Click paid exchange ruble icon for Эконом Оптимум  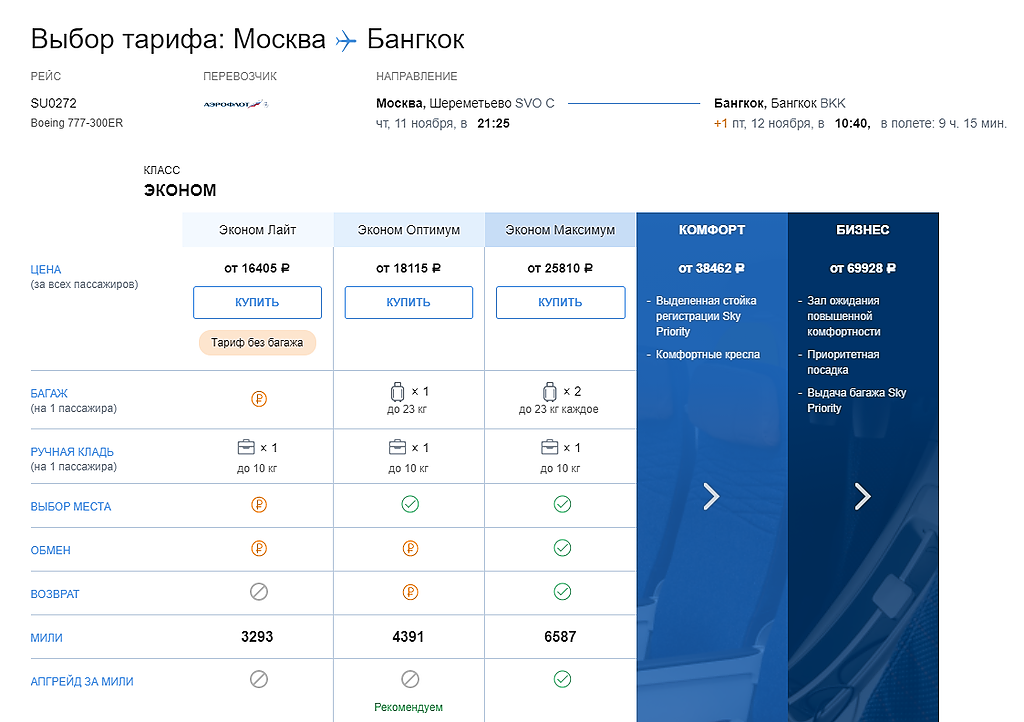(x=410, y=548)
